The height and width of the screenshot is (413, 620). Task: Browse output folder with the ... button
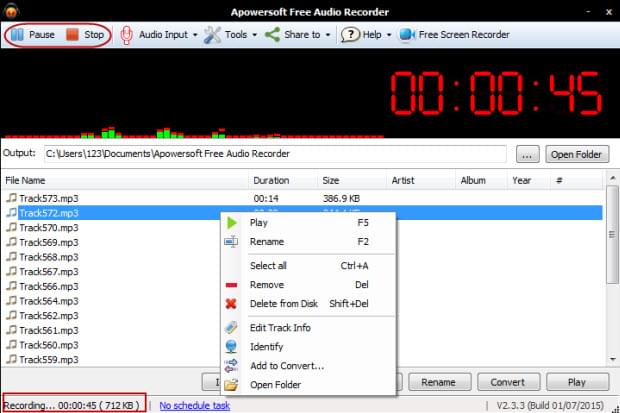[527, 154]
